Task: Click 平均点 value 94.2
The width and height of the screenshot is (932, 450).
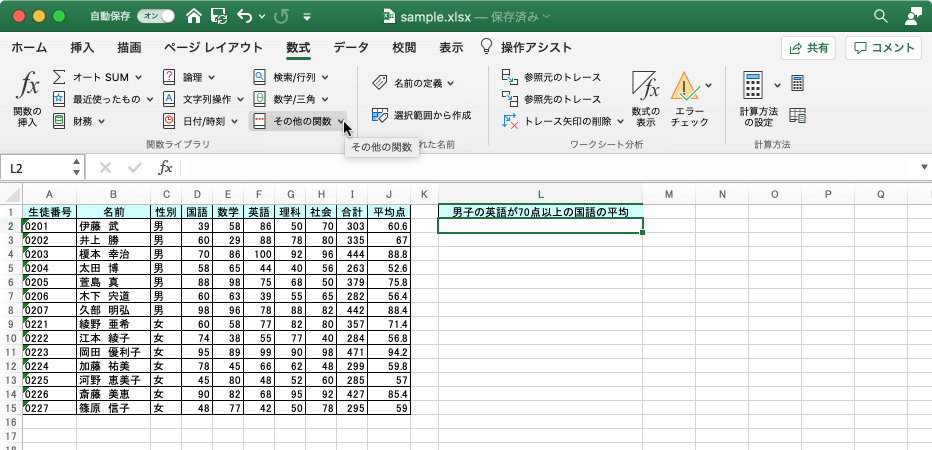Action: [389, 352]
